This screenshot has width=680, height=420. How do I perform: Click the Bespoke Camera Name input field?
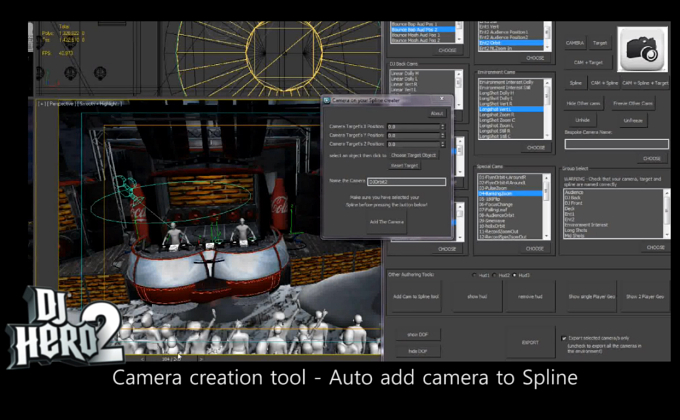pos(616,144)
